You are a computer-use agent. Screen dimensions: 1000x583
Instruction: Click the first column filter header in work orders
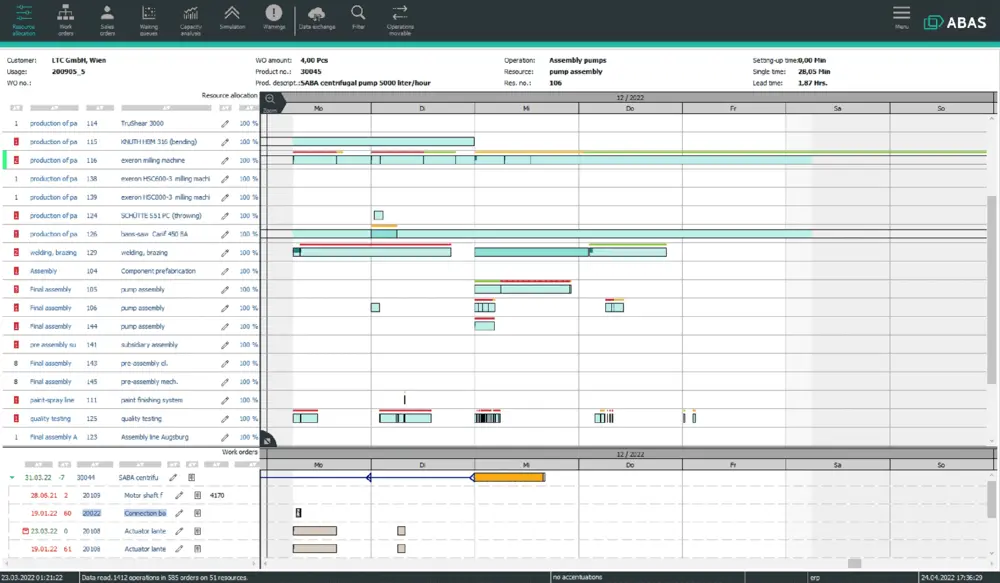[38, 464]
